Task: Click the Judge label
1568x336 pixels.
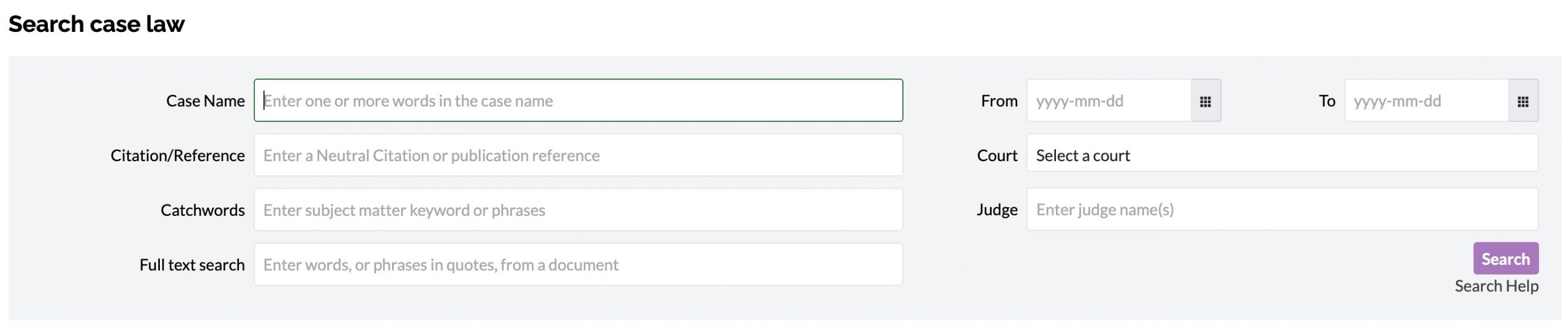Action: click(997, 210)
